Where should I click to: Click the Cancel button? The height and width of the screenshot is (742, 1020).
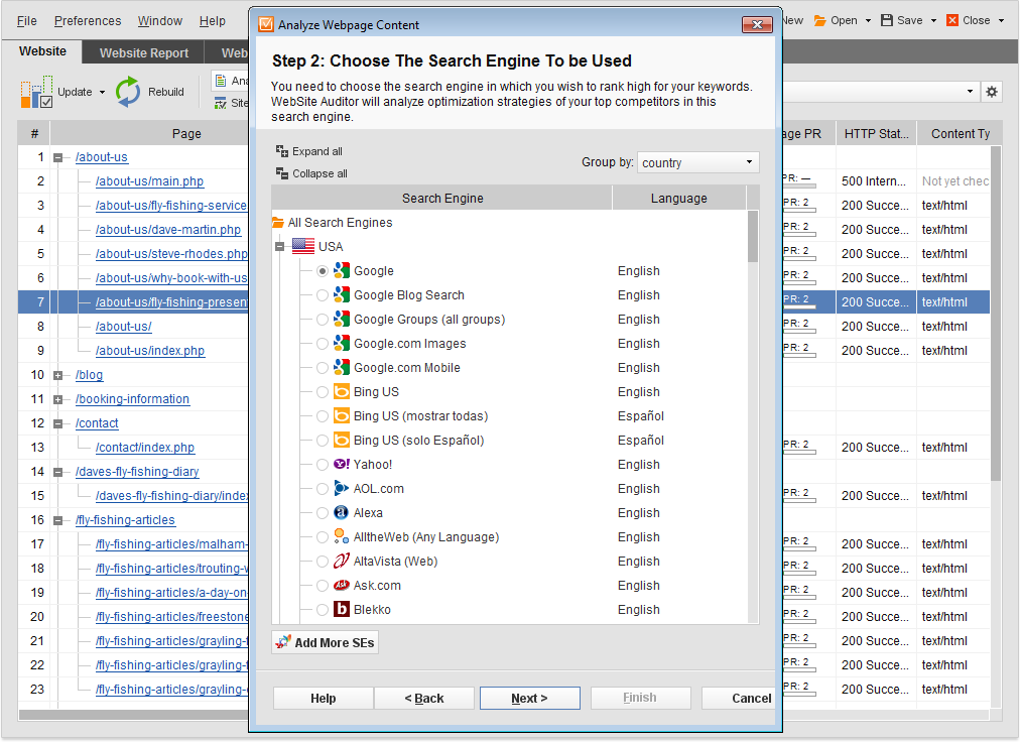click(739, 698)
